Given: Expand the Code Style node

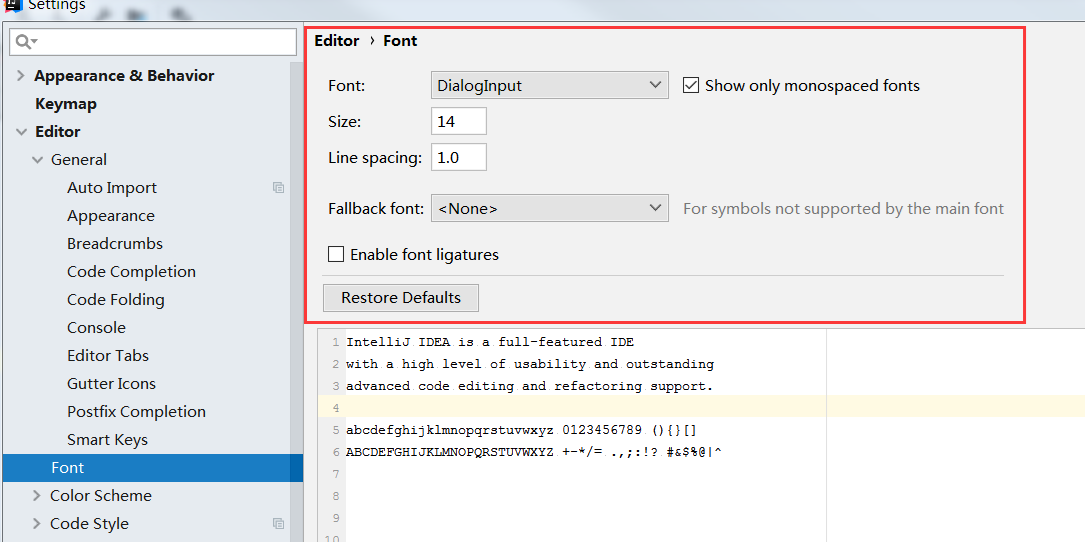Looking at the screenshot, I should pos(37,523).
